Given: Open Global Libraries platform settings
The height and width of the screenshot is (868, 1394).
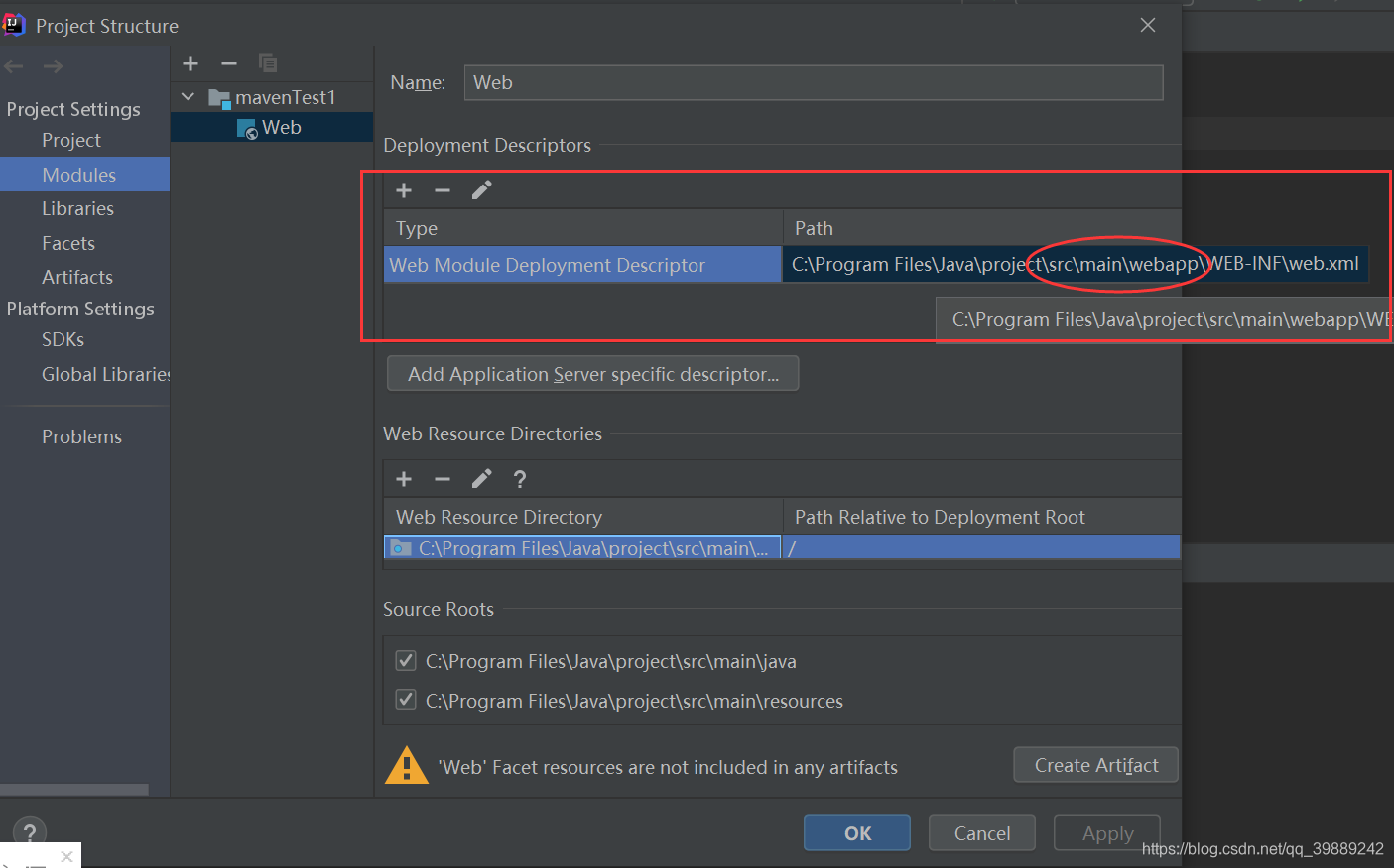Looking at the screenshot, I should (x=106, y=374).
